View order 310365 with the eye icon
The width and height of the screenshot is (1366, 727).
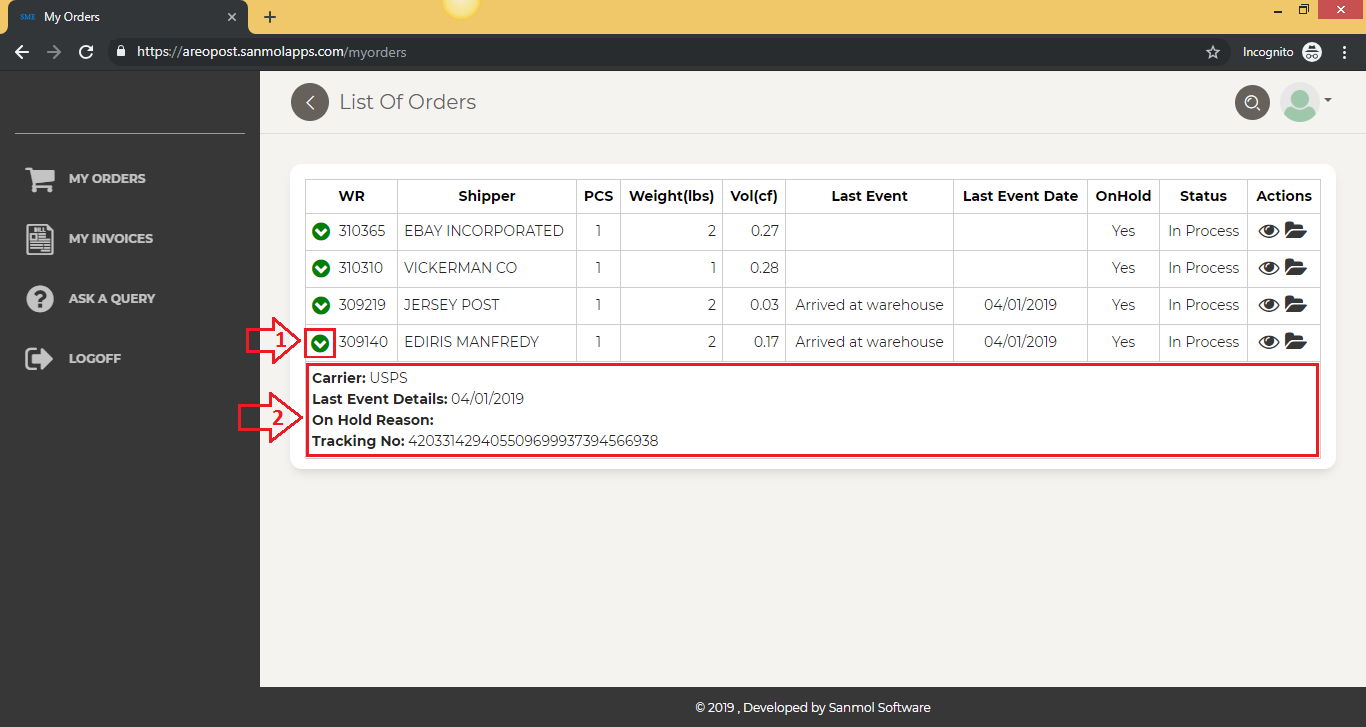pyautogui.click(x=1269, y=231)
